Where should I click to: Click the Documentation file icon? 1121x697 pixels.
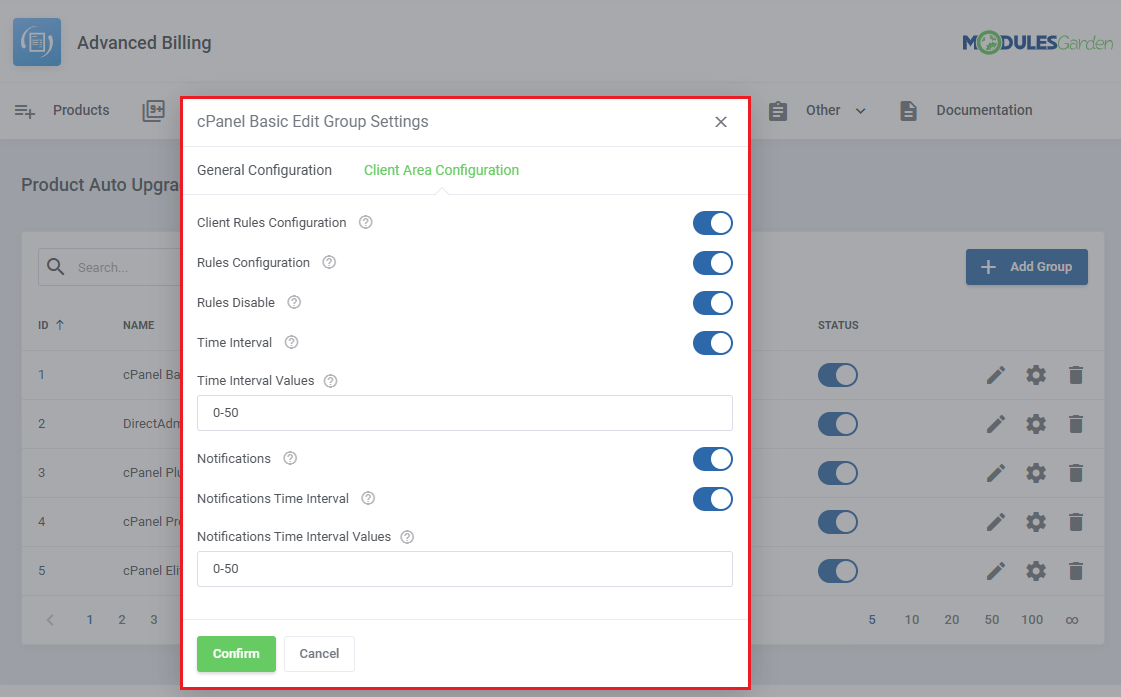(x=908, y=111)
